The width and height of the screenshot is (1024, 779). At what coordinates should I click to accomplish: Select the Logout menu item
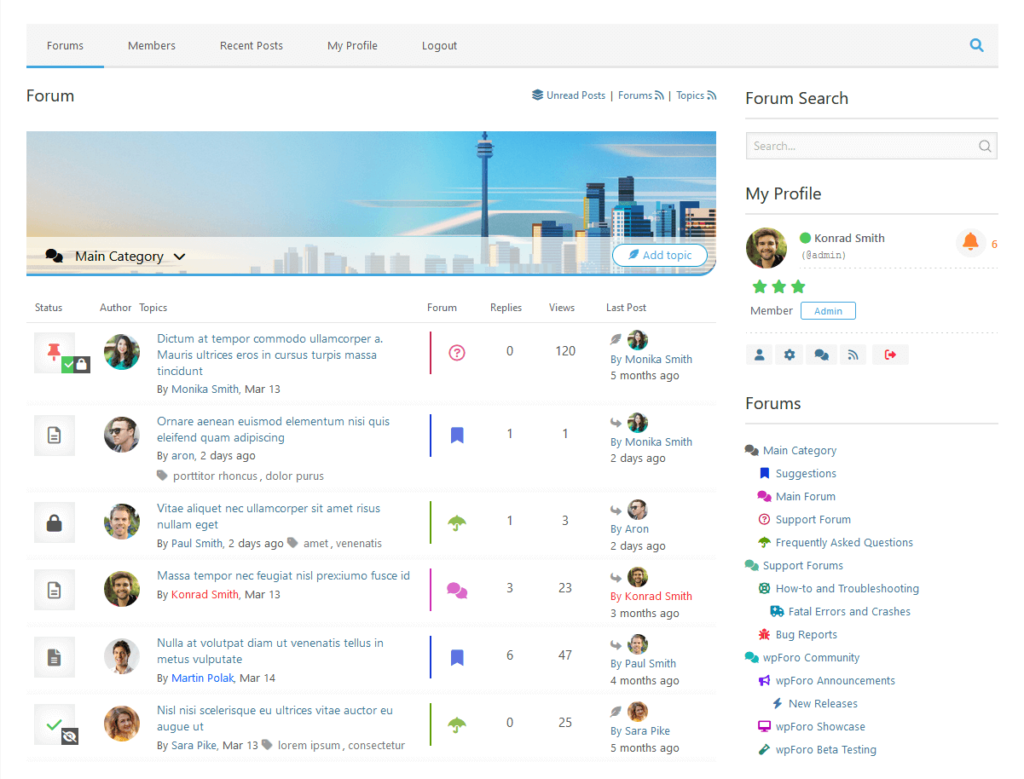point(440,46)
